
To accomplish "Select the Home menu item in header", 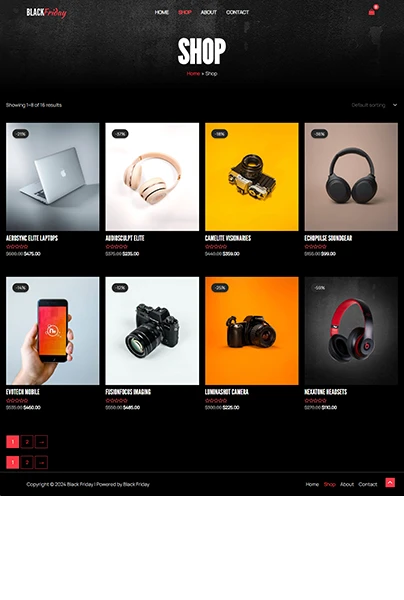I will pos(161,12).
